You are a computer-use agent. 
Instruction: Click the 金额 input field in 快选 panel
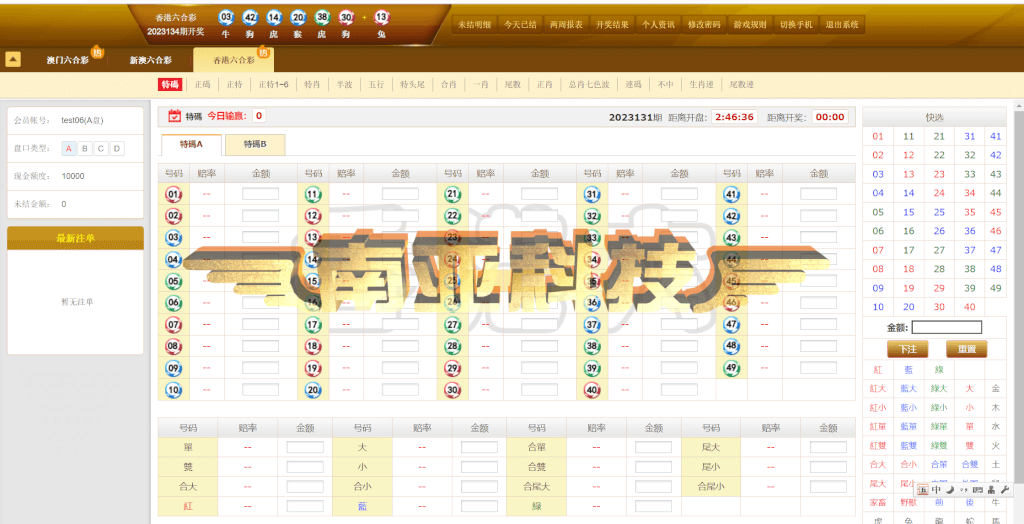click(x=947, y=327)
